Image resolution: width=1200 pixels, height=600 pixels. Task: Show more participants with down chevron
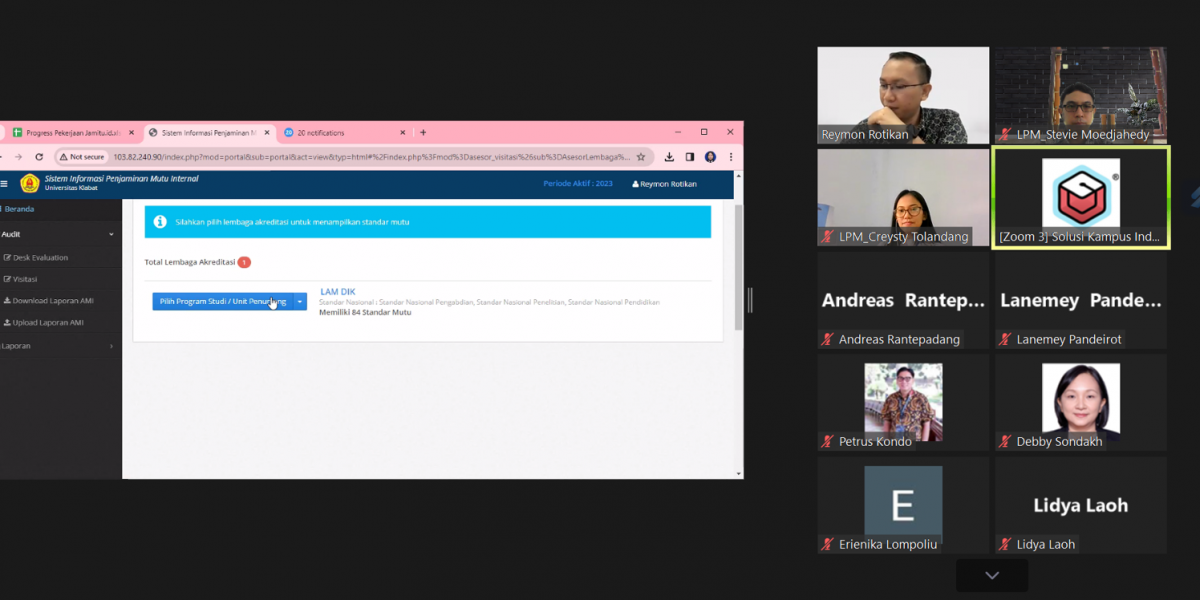point(991,575)
